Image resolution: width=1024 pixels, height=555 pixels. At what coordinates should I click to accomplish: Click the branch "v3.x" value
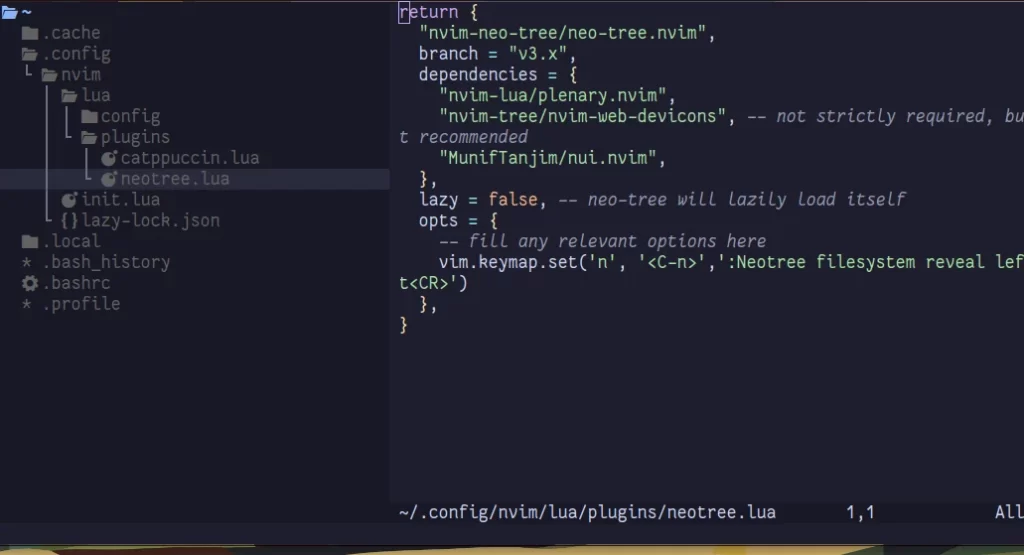(x=538, y=54)
